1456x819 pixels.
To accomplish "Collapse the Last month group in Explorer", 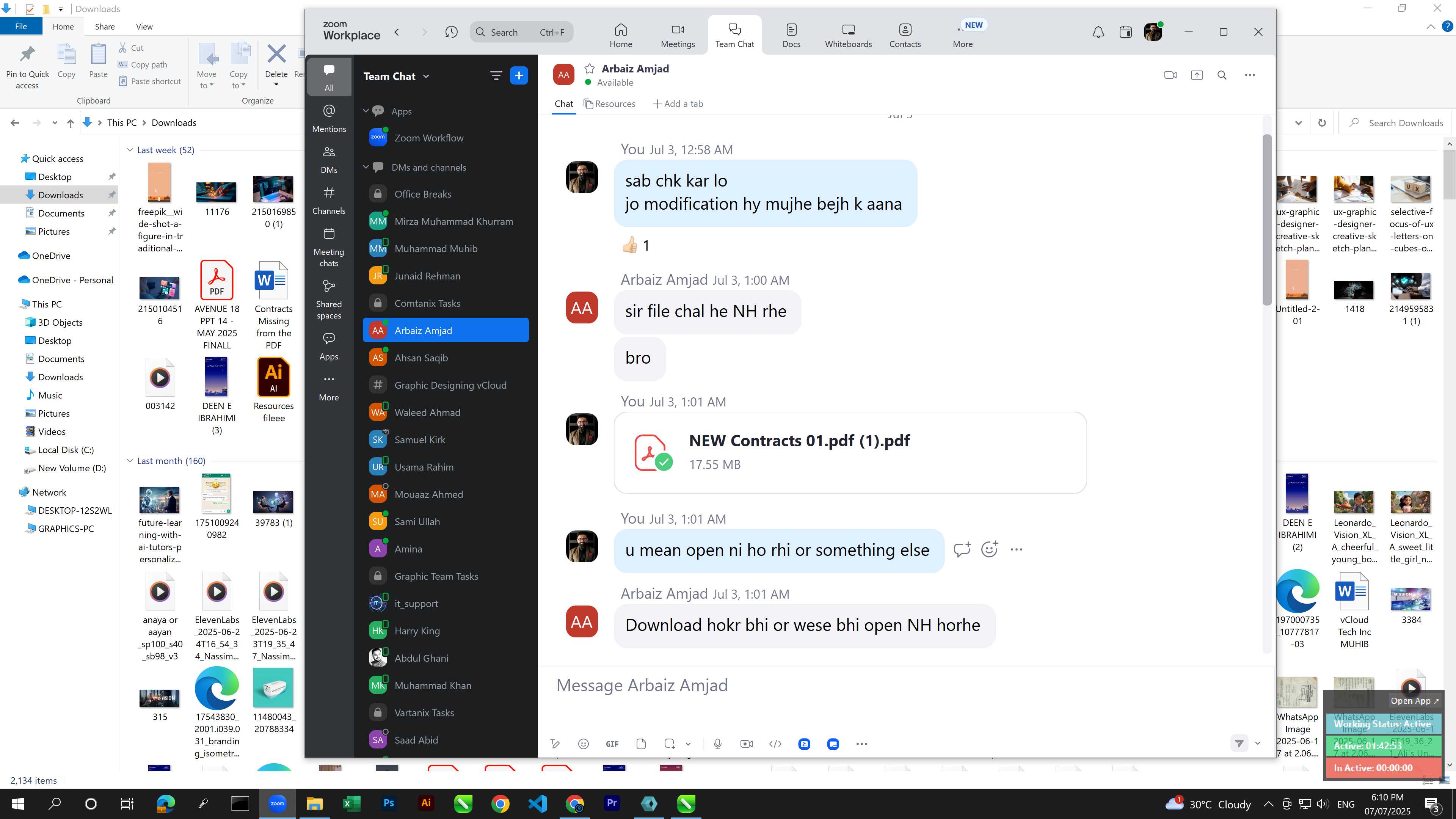I will 130,461.
